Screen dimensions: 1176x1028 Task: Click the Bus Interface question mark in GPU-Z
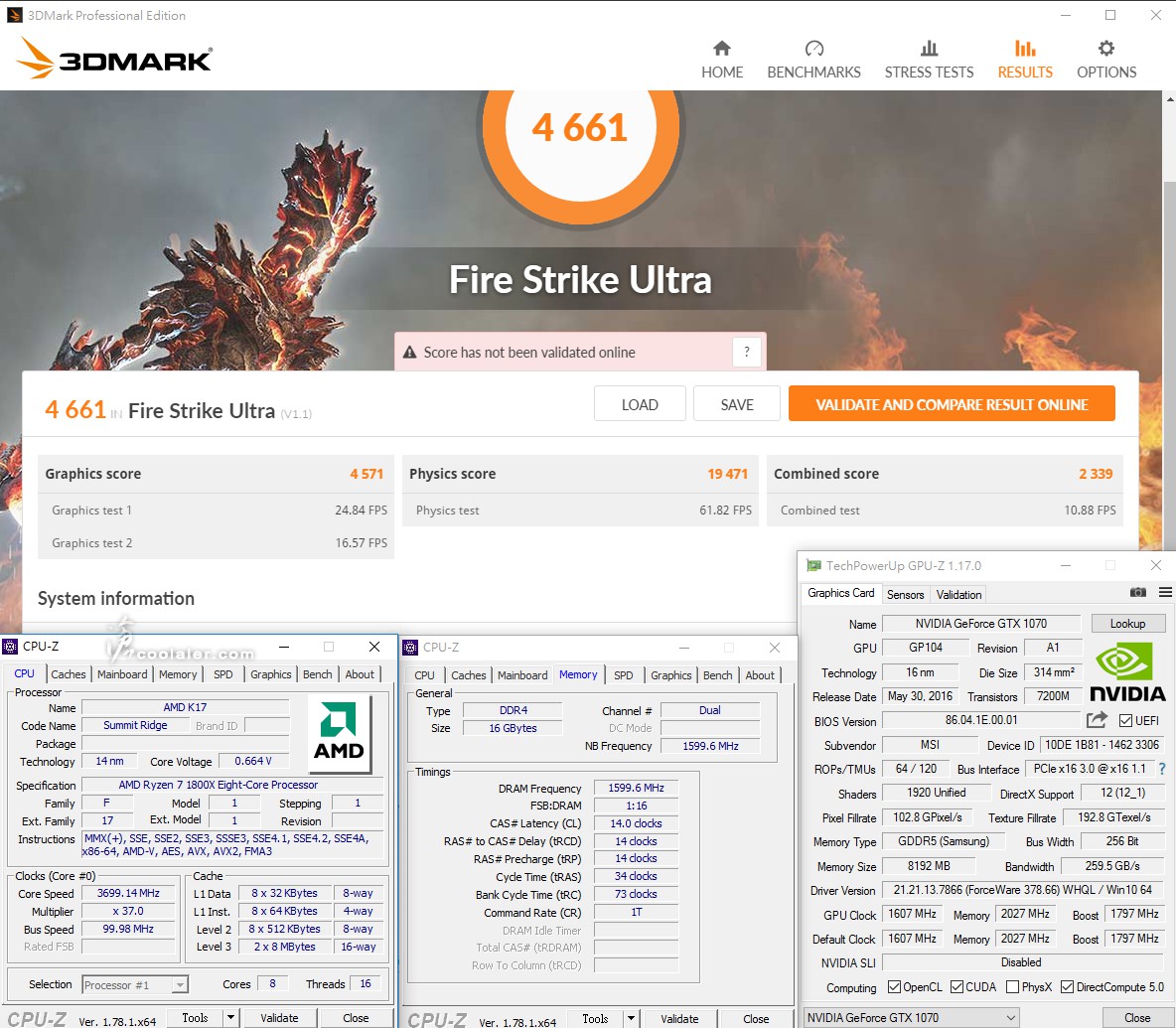pos(1162,769)
